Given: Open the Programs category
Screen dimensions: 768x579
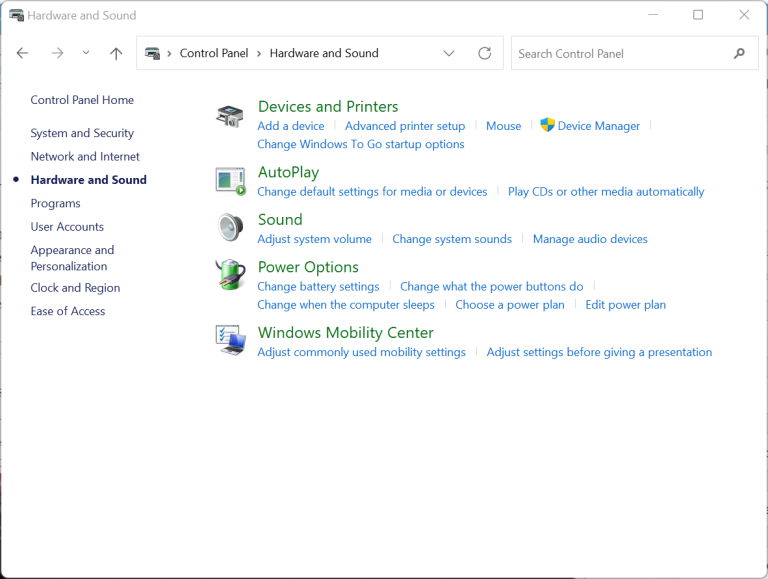Looking at the screenshot, I should coord(55,203).
